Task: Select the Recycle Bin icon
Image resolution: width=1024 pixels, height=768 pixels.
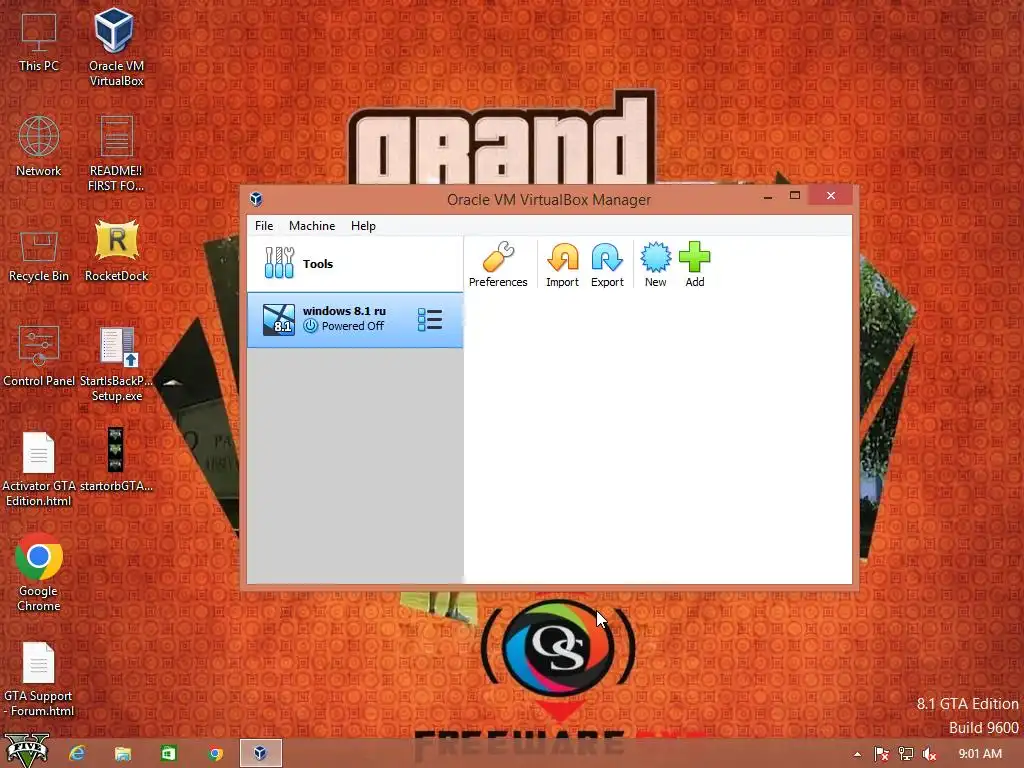Action: click(39, 256)
